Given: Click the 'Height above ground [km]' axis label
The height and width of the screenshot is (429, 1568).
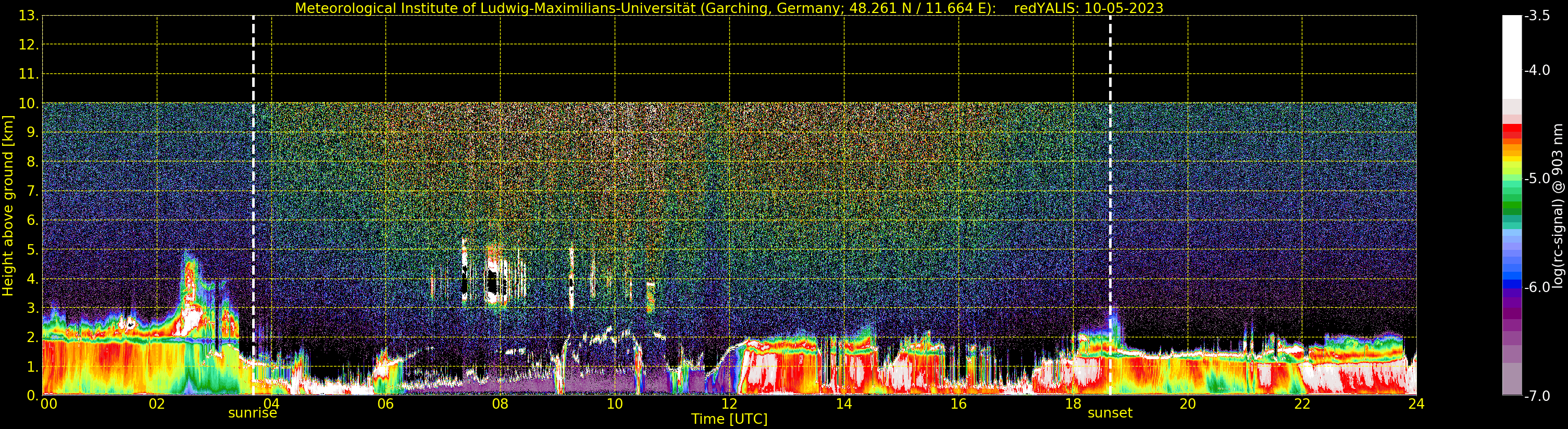Looking at the screenshot, I should tap(8, 206).
